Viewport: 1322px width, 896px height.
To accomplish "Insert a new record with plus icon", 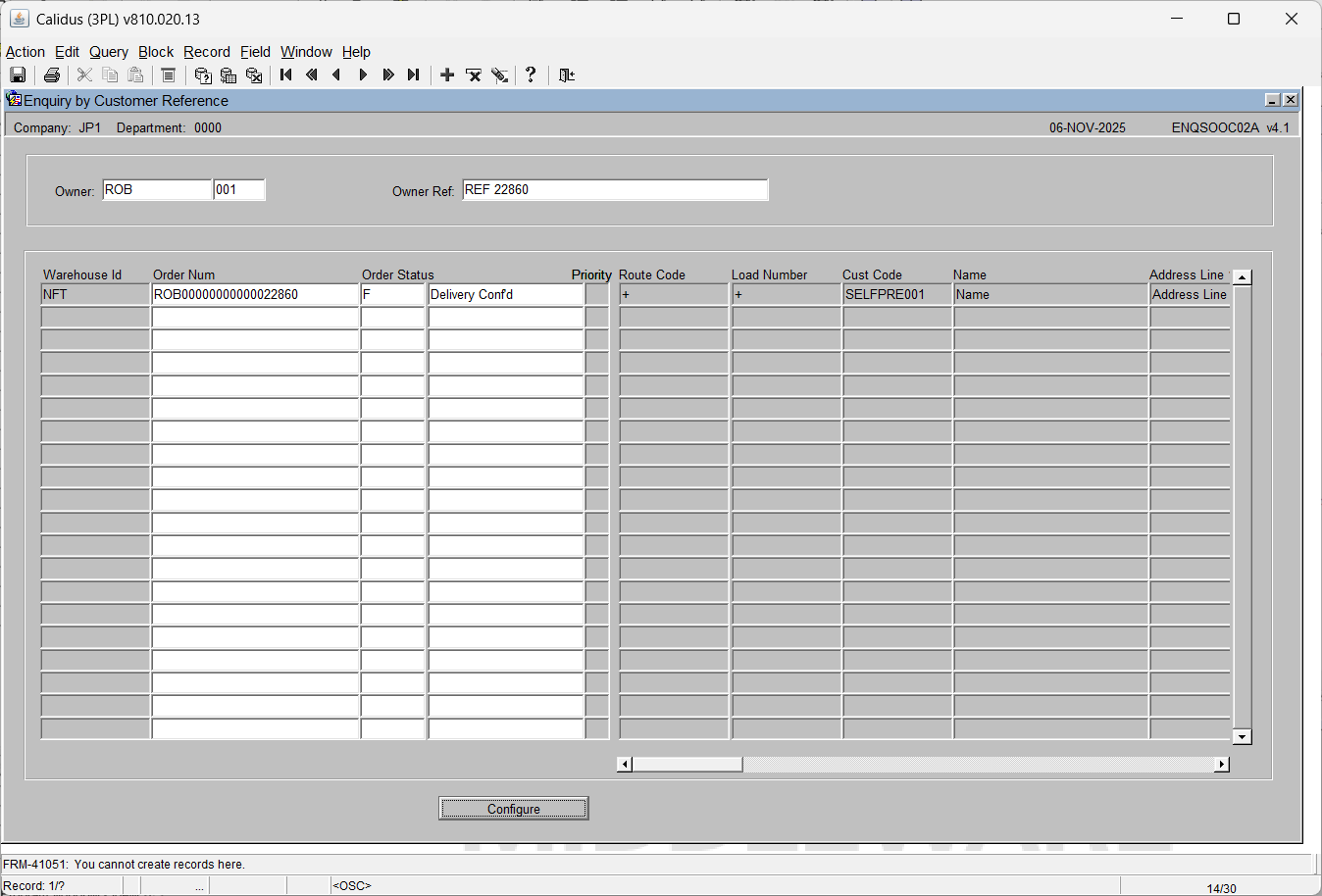I will (x=447, y=75).
